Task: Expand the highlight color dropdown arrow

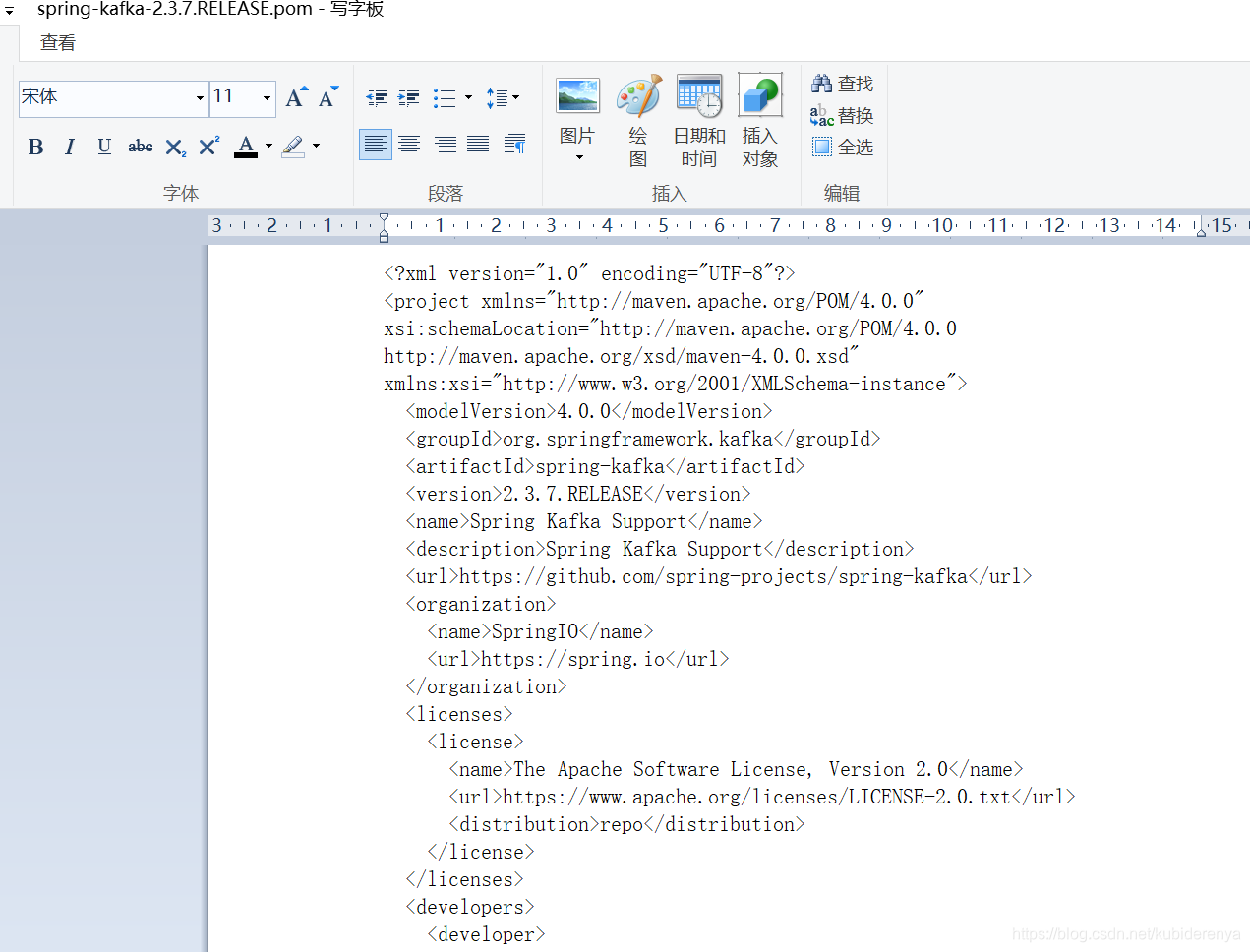Action: [316, 147]
